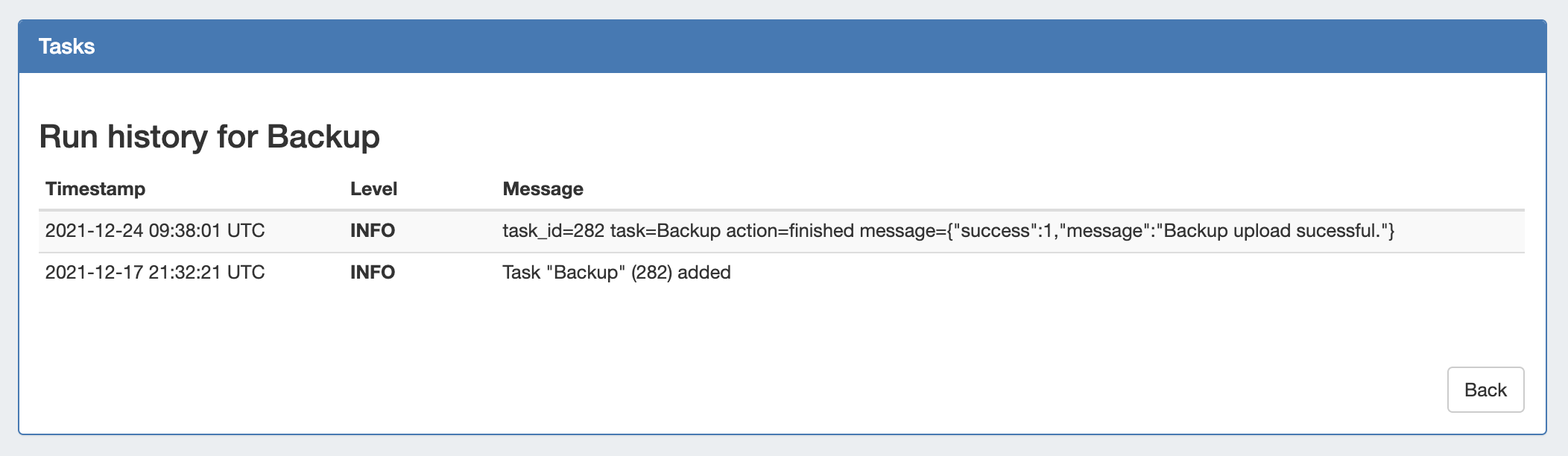Image resolution: width=1568 pixels, height=456 pixels.
Task: Select the 2021-12-17 21:32:21 UTC timestamp
Action: click(154, 273)
